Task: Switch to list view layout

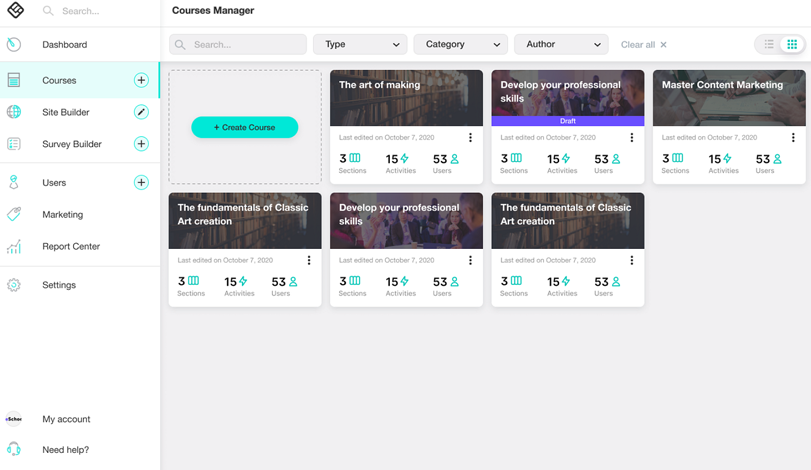Action: pyautogui.click(x=769, y=44)
